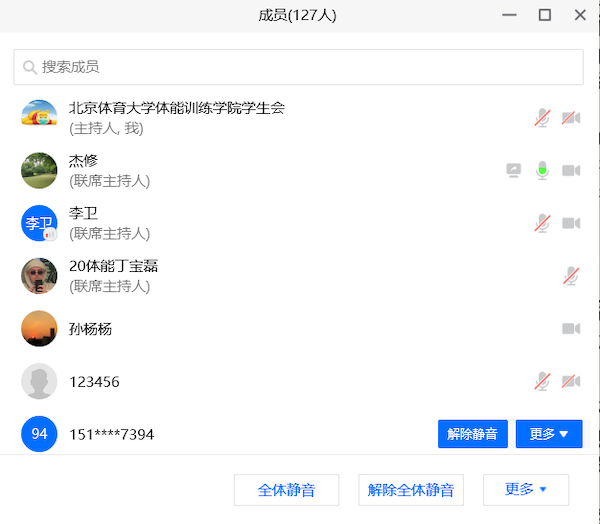The width and height of the screenshot is (600, 524).
Task: Click 杰修's camera icon
Action: [x=571, y=170]
